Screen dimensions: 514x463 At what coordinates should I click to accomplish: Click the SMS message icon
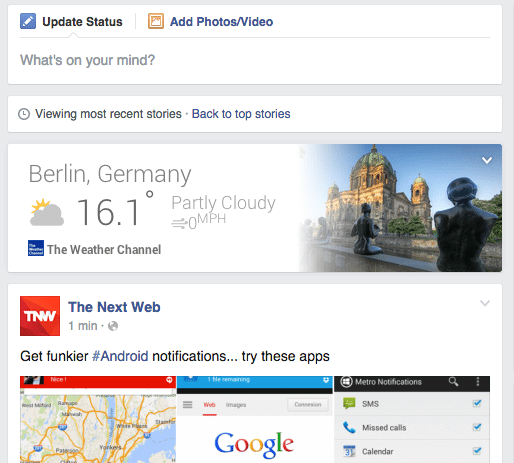(349, 404)
